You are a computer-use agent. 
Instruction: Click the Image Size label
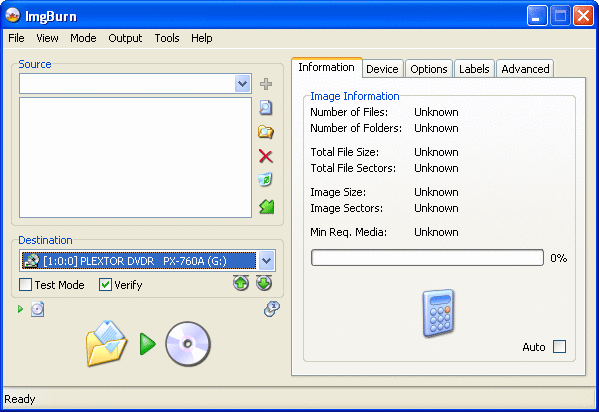[x=338, y=192]
